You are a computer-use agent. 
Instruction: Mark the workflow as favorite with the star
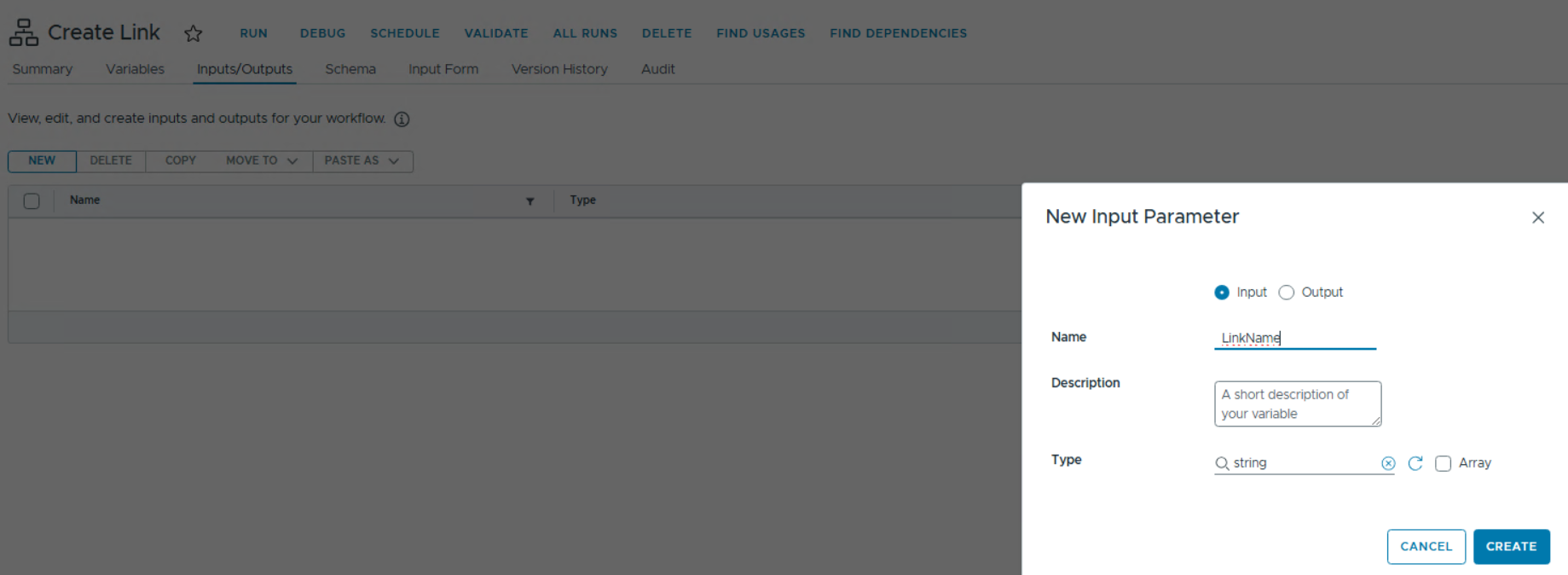194,33
